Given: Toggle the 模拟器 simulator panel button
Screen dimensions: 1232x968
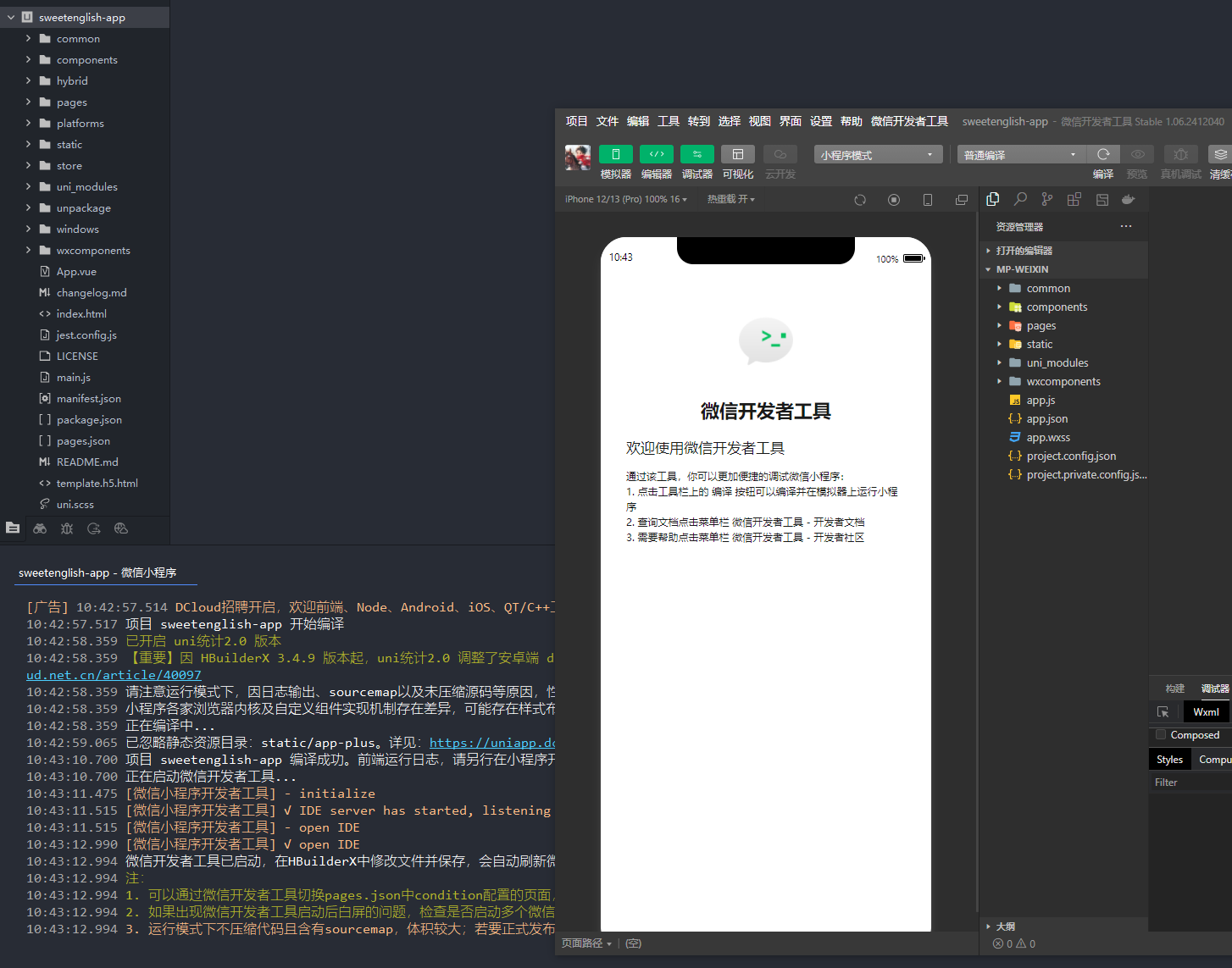Looking at the screenshot, I should [616, 154].
